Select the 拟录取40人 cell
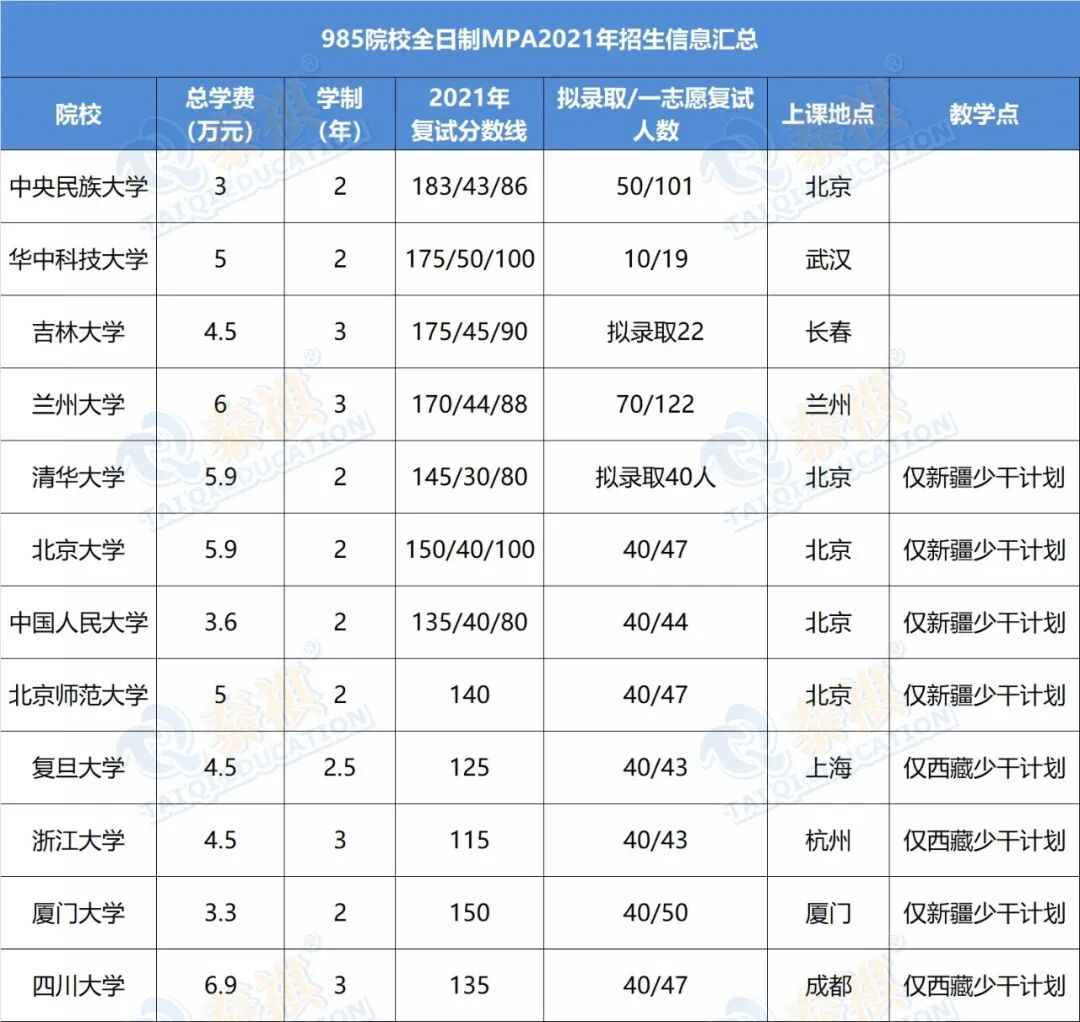This screenshot has height=1022, width=1080. pos(655,478)
